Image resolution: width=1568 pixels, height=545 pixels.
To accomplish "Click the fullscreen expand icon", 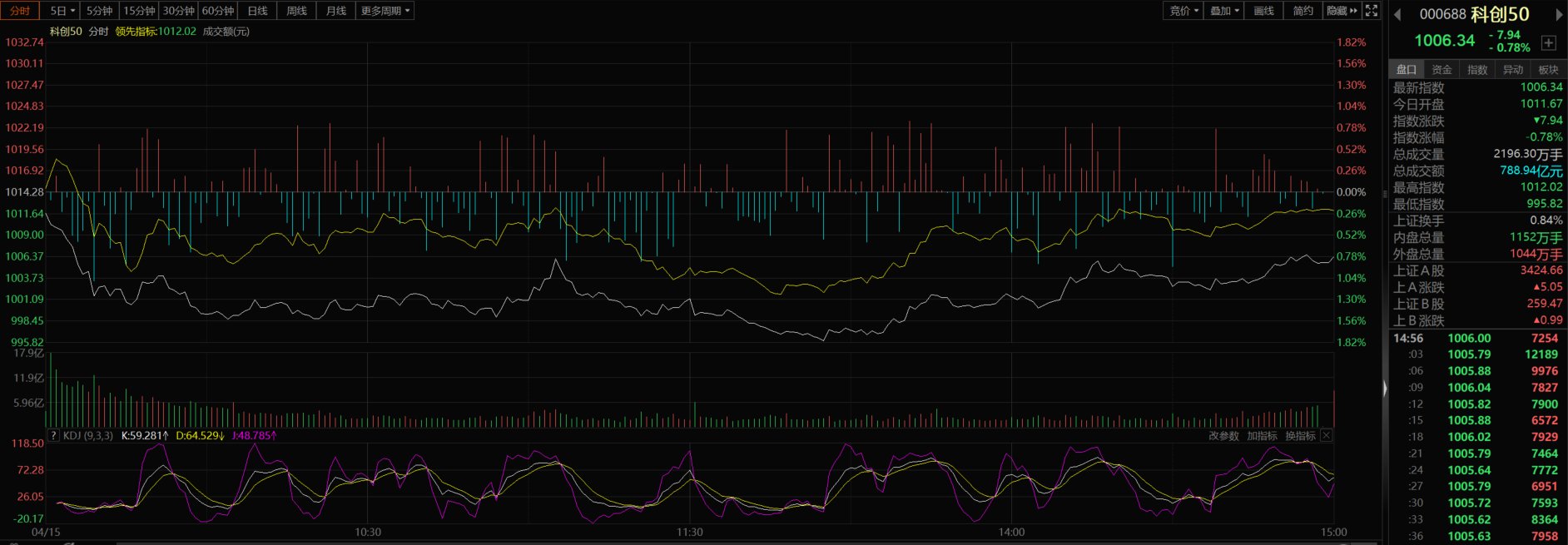I will click(x=1372, y=11).
